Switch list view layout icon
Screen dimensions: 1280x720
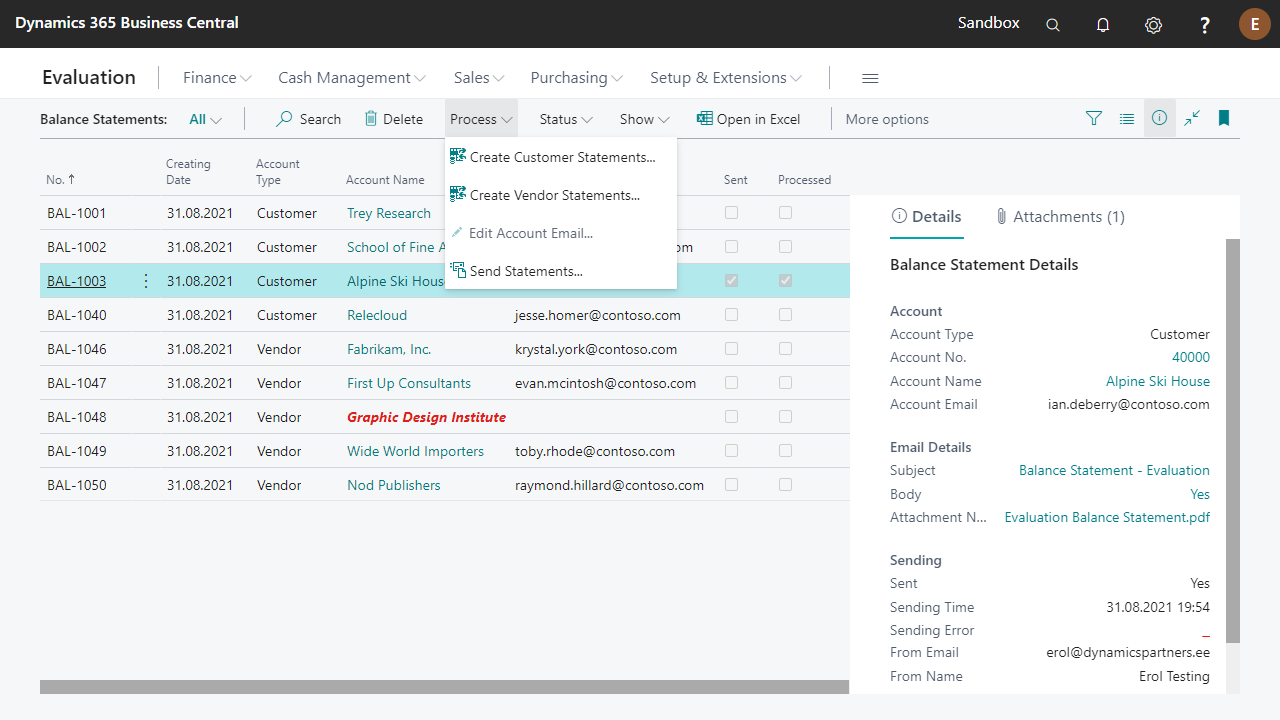1127,118
